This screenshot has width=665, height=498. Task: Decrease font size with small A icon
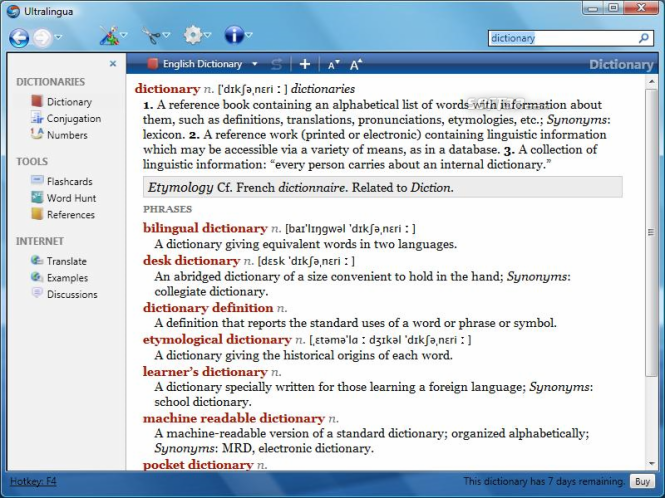(333, 64)
